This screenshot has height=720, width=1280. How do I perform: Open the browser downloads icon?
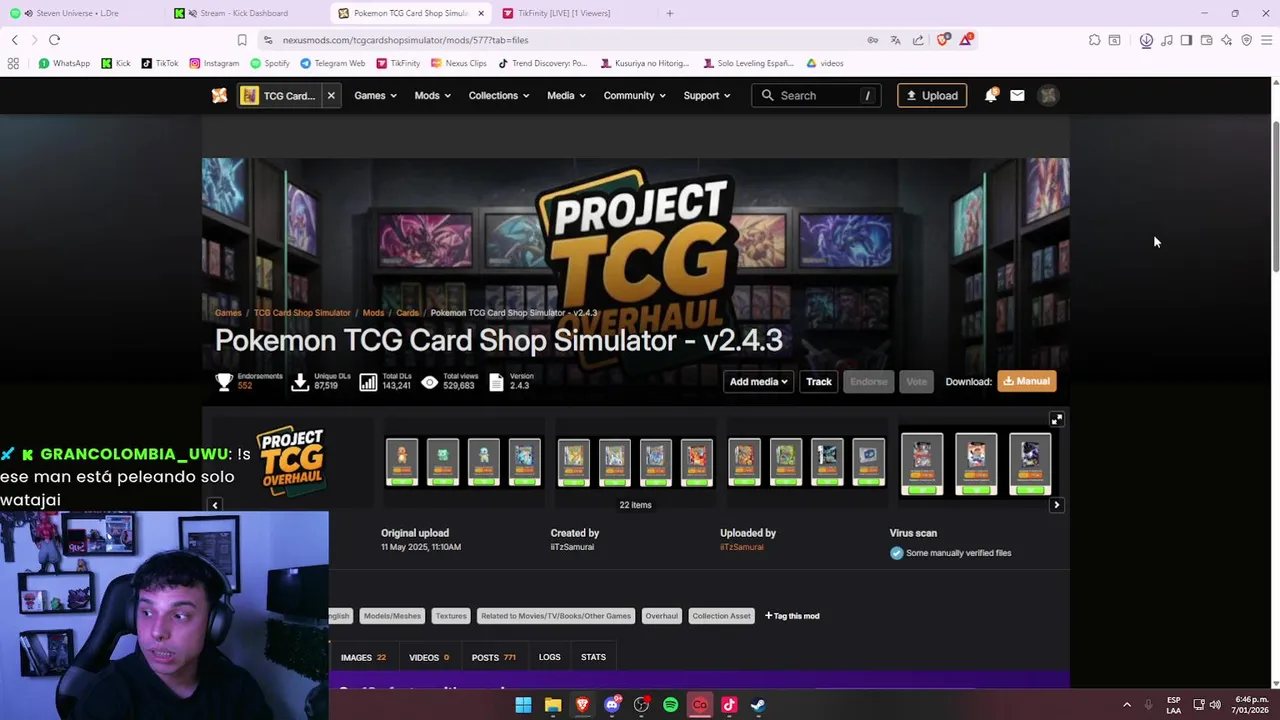coord(1146,40)
